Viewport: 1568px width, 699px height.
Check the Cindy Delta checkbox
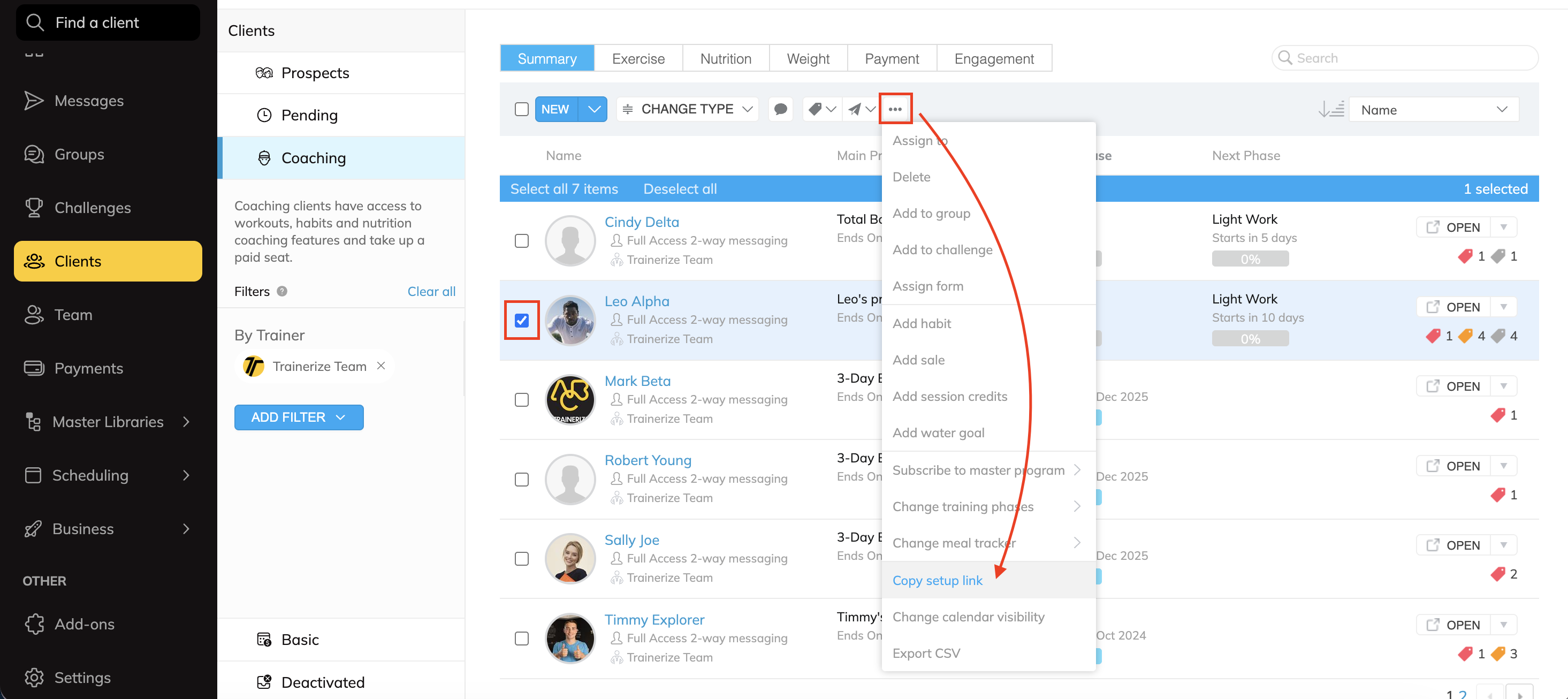[522, 241]
